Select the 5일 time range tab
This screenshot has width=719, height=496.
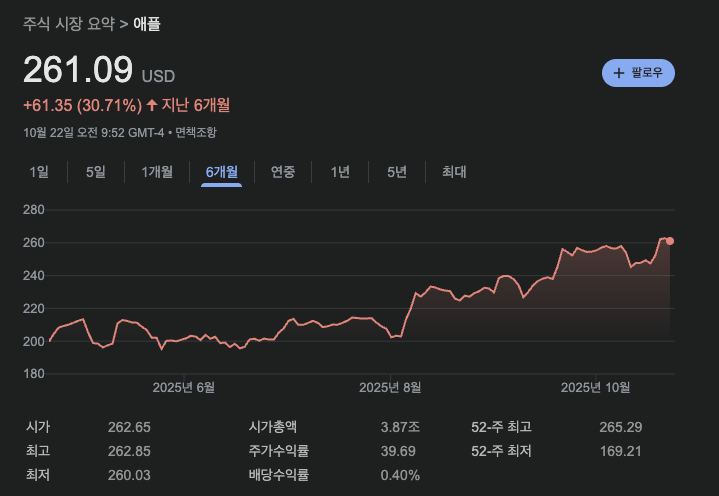coord(96,172)
